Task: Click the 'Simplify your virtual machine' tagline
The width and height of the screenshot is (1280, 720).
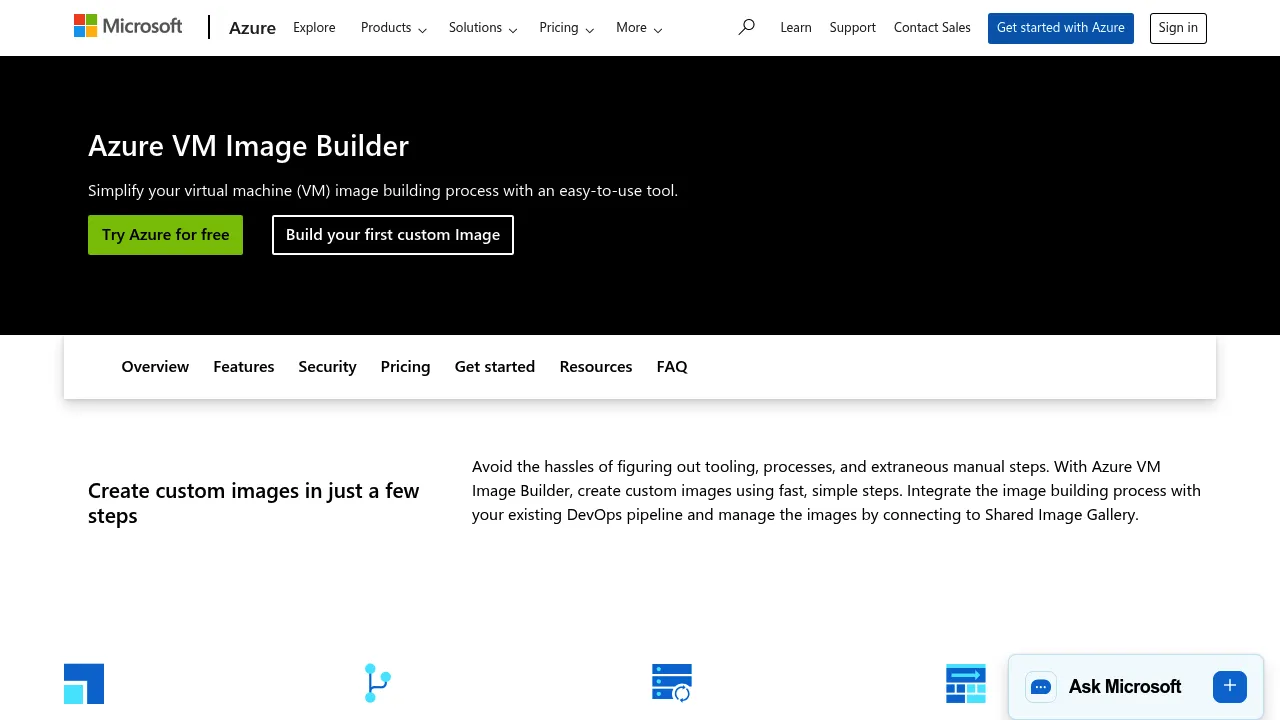Action: pyautogui.click(x=383, y=190)
